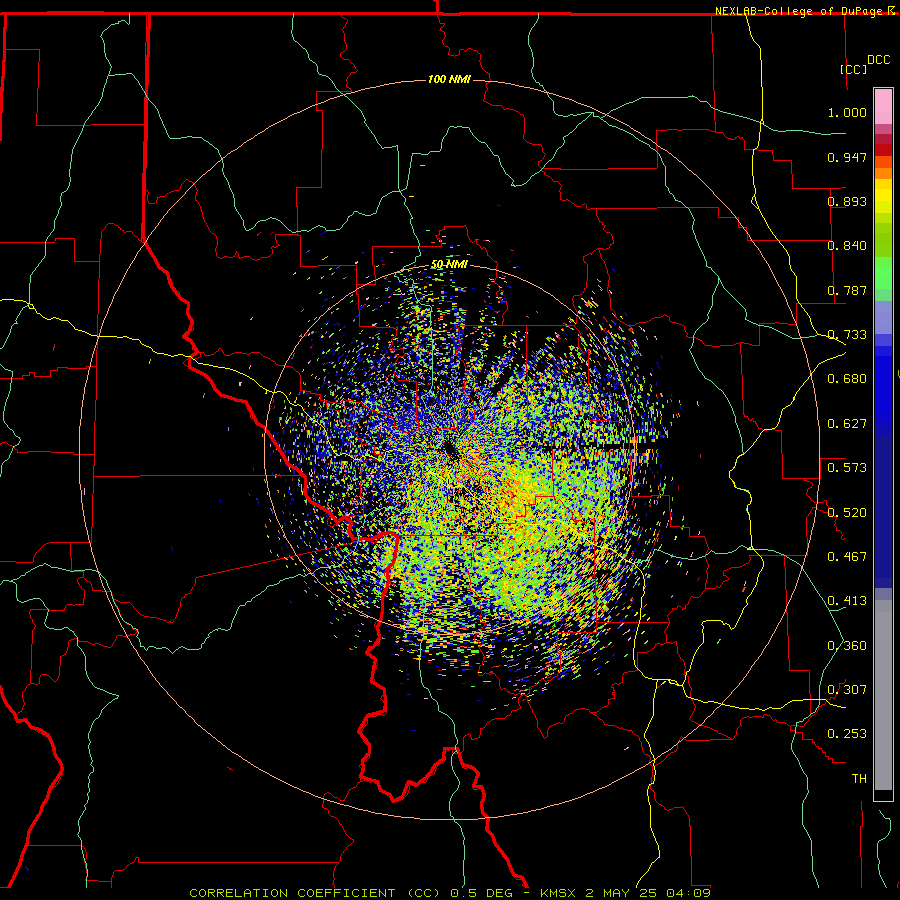This screenshot has height=900, width=900.
Task: Pick the pink swatch on the color scale
Action: 883,106
